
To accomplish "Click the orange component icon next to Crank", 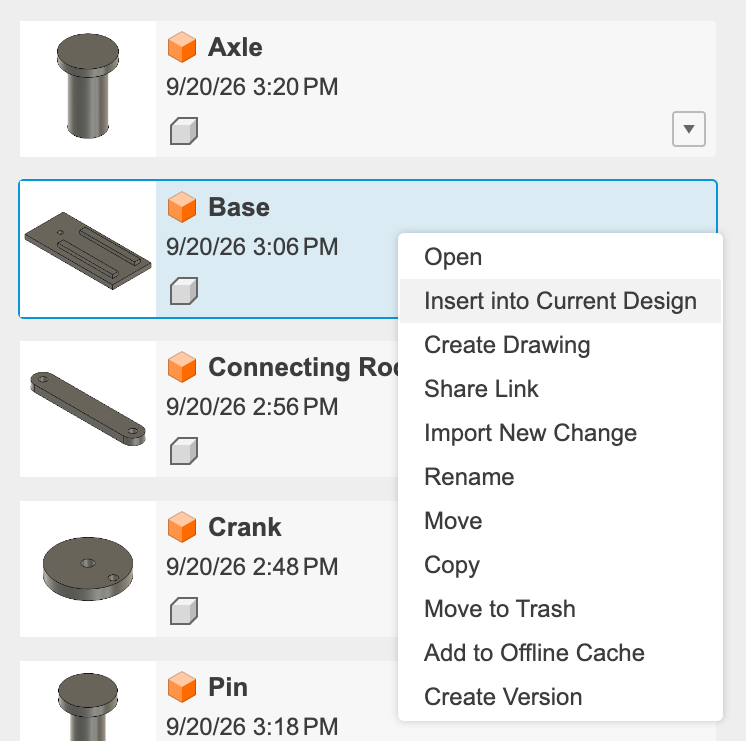I will tap(182, 527).
